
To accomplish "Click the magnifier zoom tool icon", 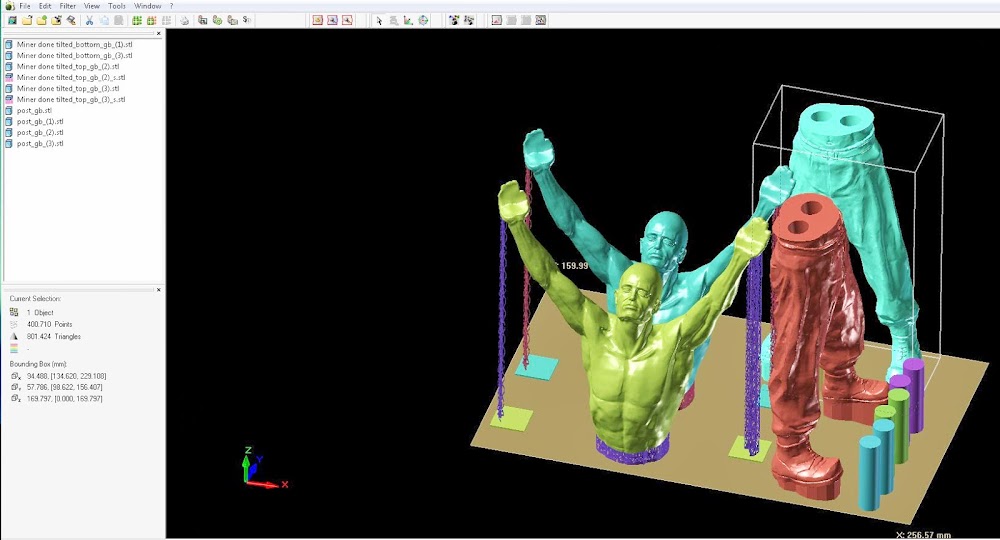I will 393,20.
